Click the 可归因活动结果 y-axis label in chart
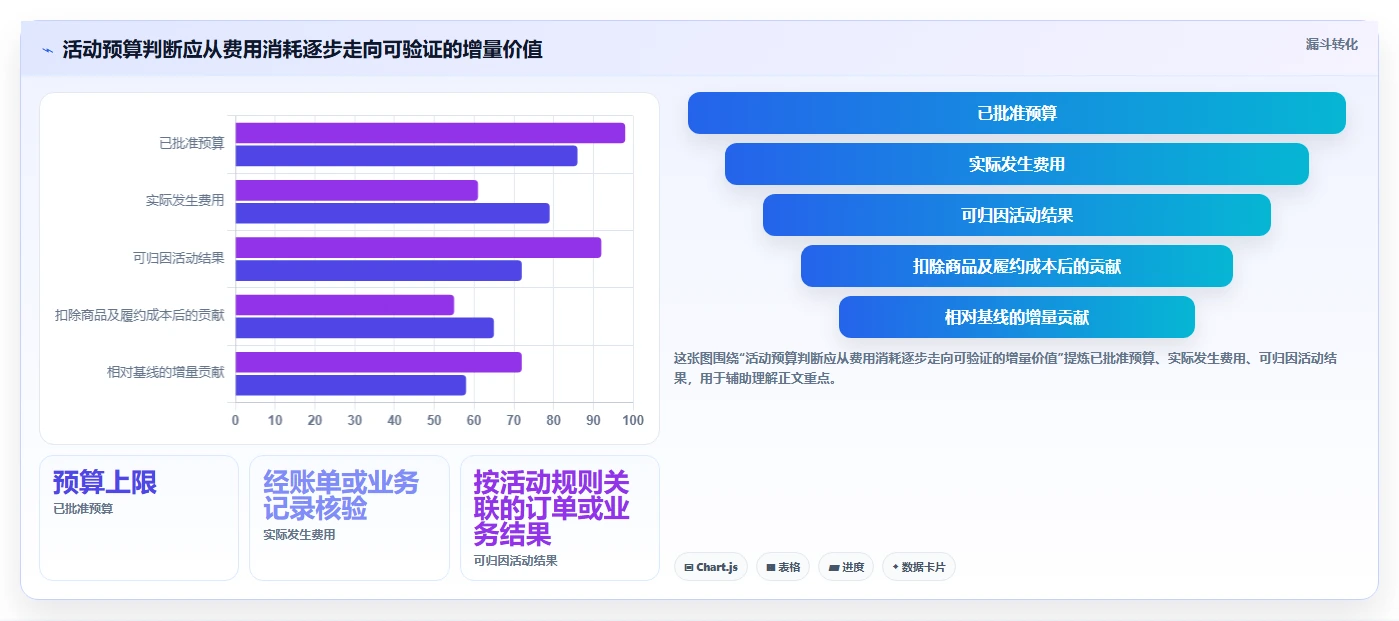 click(178, 258)
